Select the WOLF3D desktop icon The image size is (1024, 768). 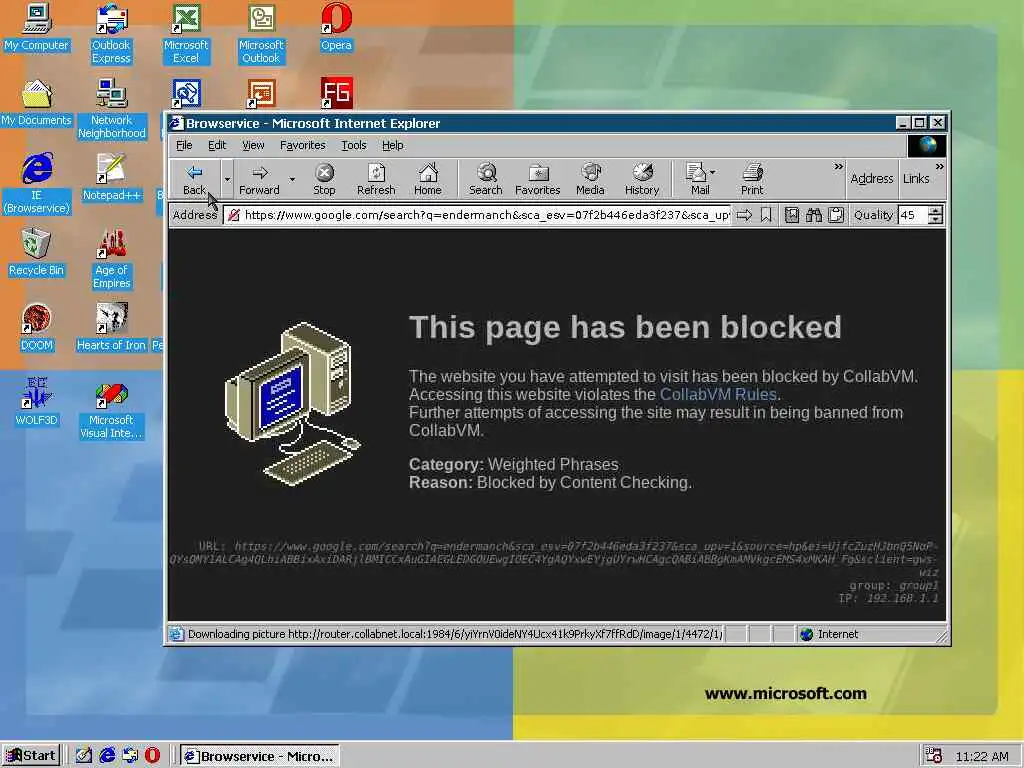pyautogui.click(x=37, y=402)
